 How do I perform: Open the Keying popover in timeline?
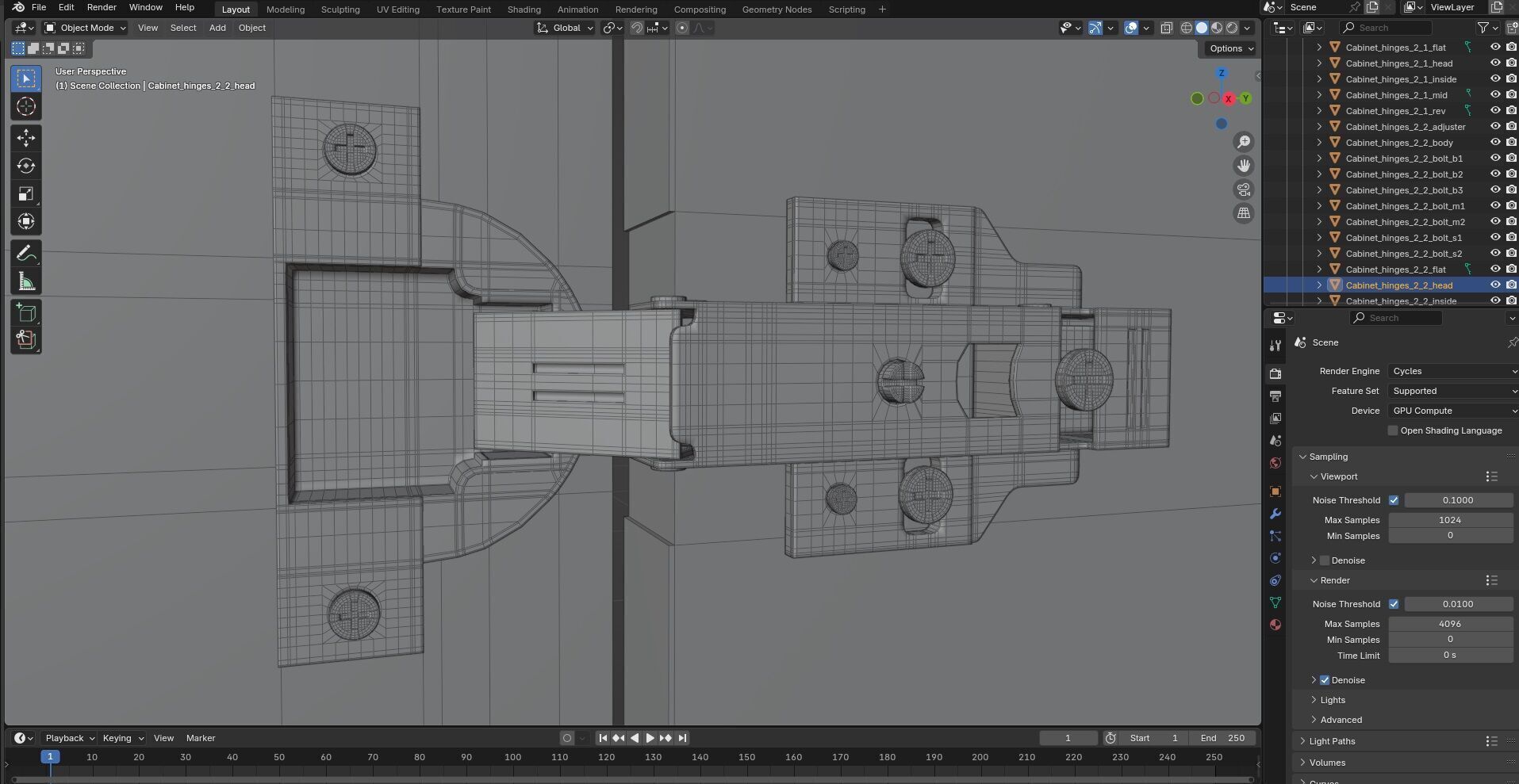click(x=122, y=738)
